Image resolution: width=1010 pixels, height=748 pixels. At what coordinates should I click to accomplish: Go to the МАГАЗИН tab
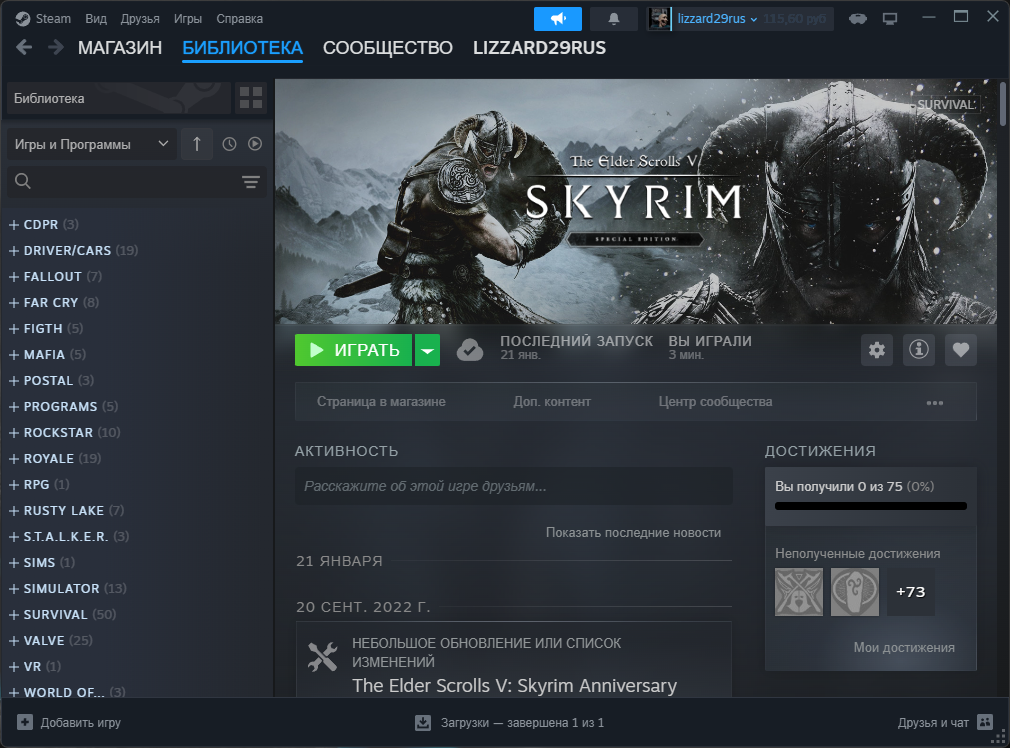coord(120,48)
